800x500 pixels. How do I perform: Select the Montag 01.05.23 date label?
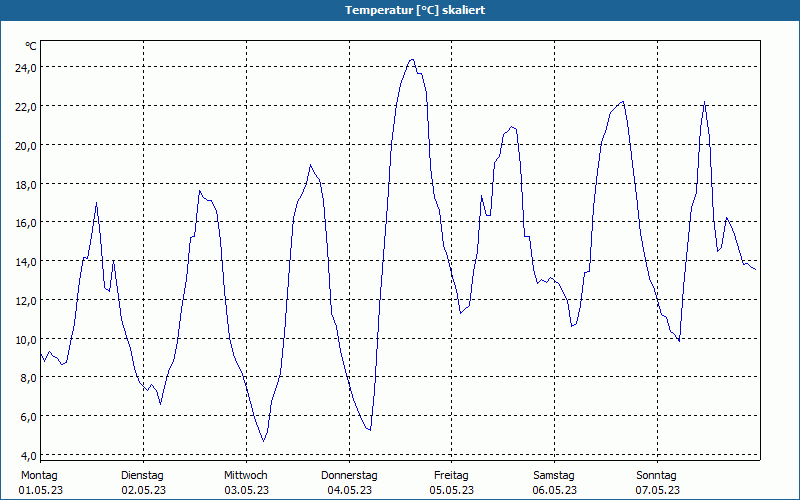click(x=41, y=483)
